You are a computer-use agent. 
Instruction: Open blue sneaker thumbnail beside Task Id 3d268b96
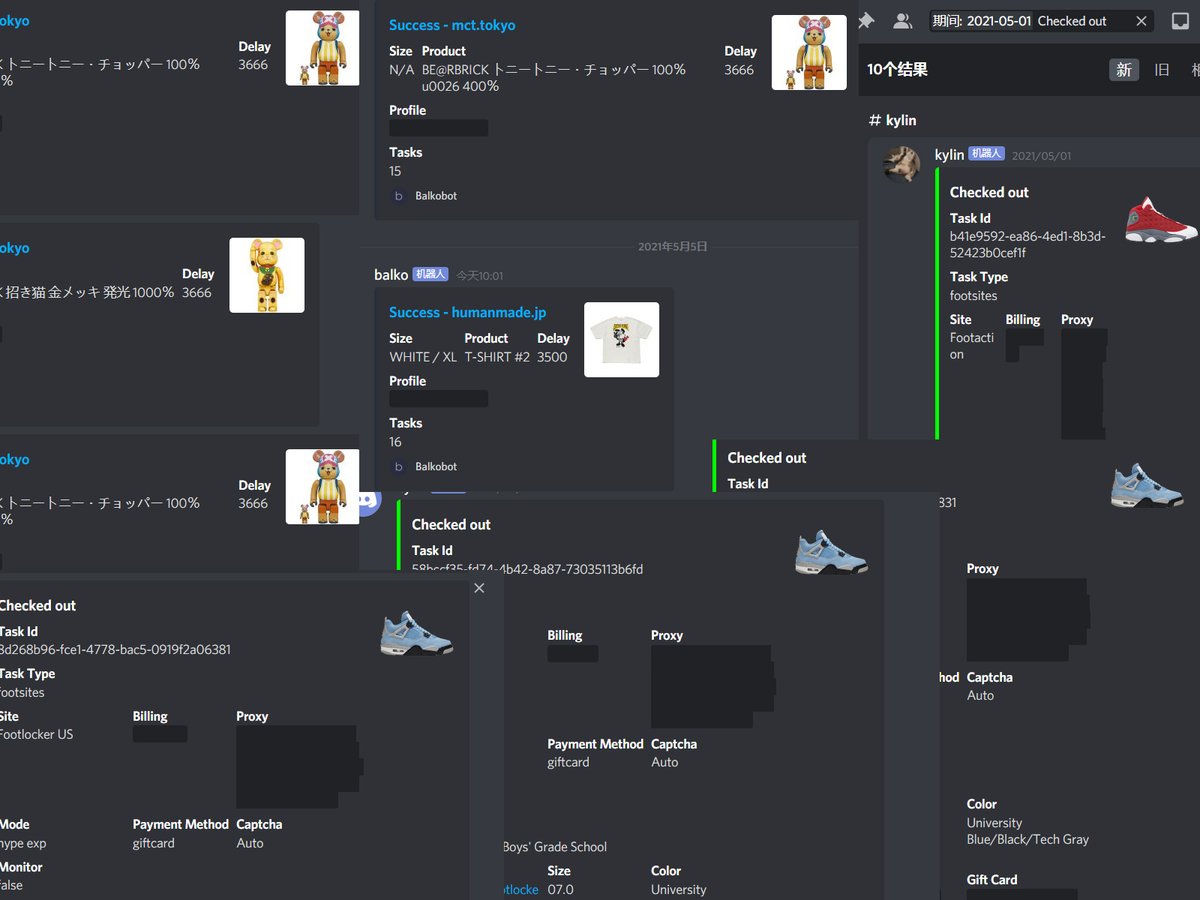417,634
